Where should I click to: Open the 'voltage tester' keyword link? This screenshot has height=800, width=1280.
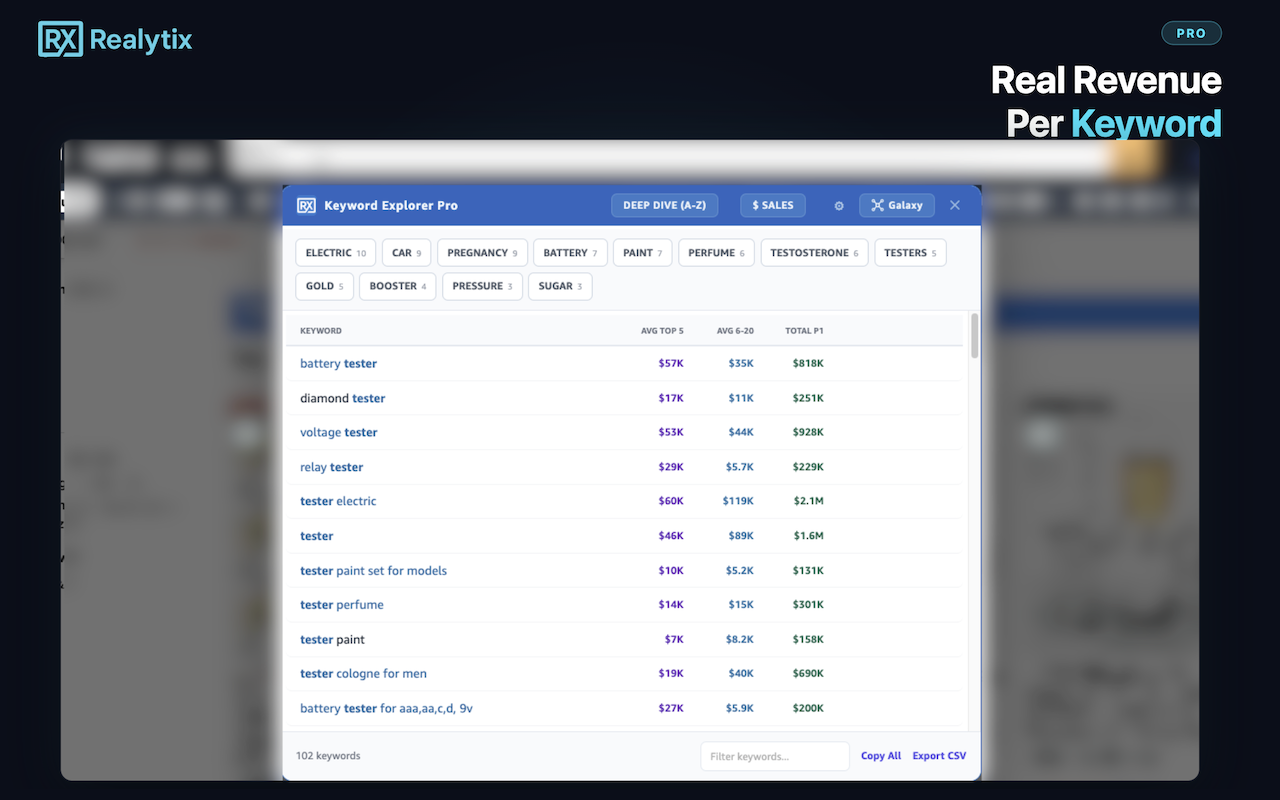[339, 433]
